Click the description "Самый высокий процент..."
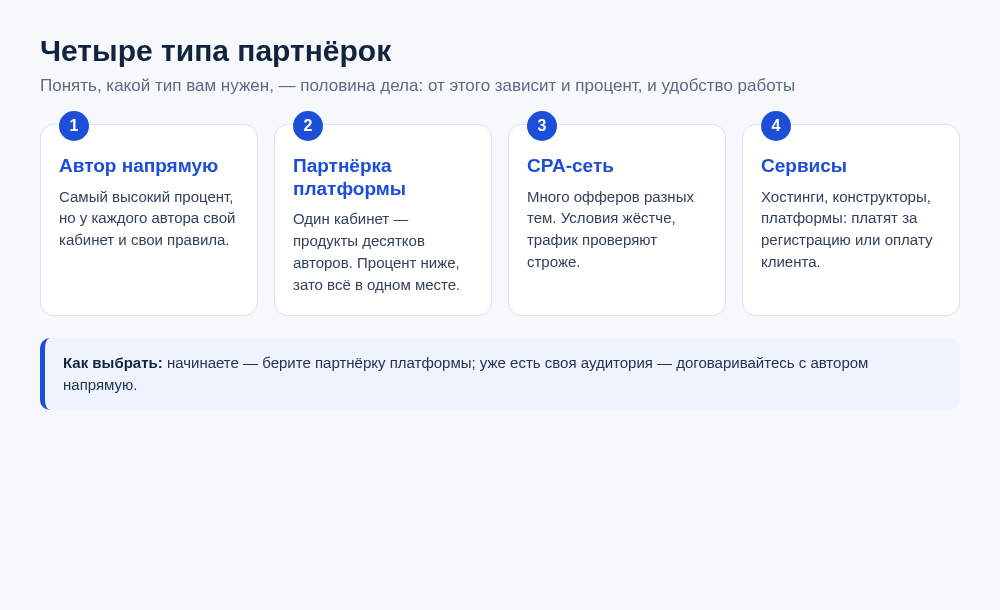 147,219
